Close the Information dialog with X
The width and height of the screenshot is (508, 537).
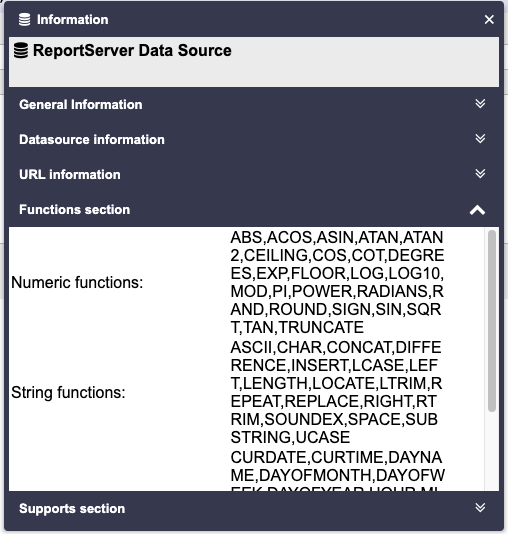489,20
